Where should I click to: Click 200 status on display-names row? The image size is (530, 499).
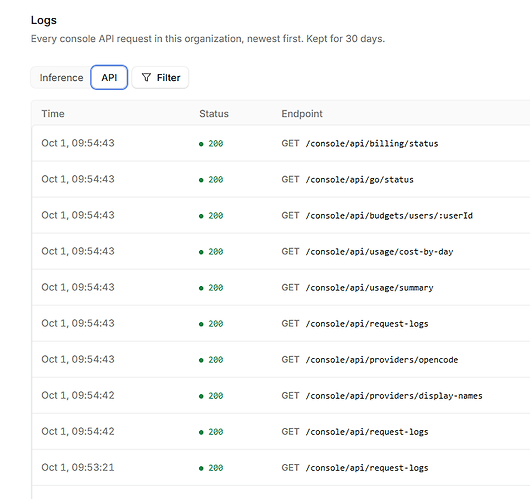tap(211, 396)
